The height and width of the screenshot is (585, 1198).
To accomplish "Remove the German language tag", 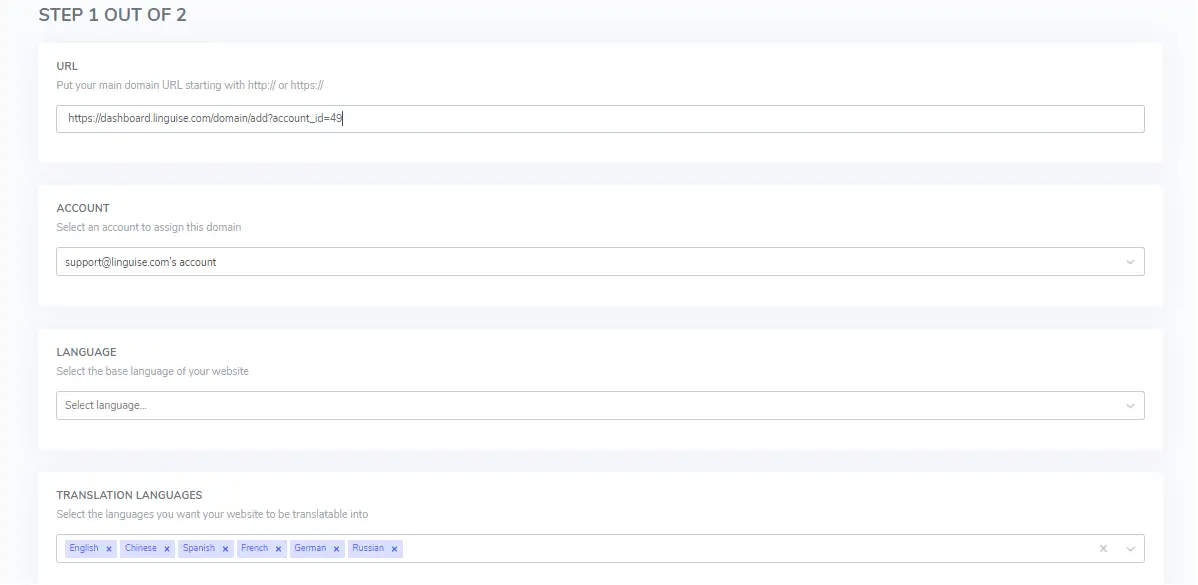I will [x=336, y=549].
